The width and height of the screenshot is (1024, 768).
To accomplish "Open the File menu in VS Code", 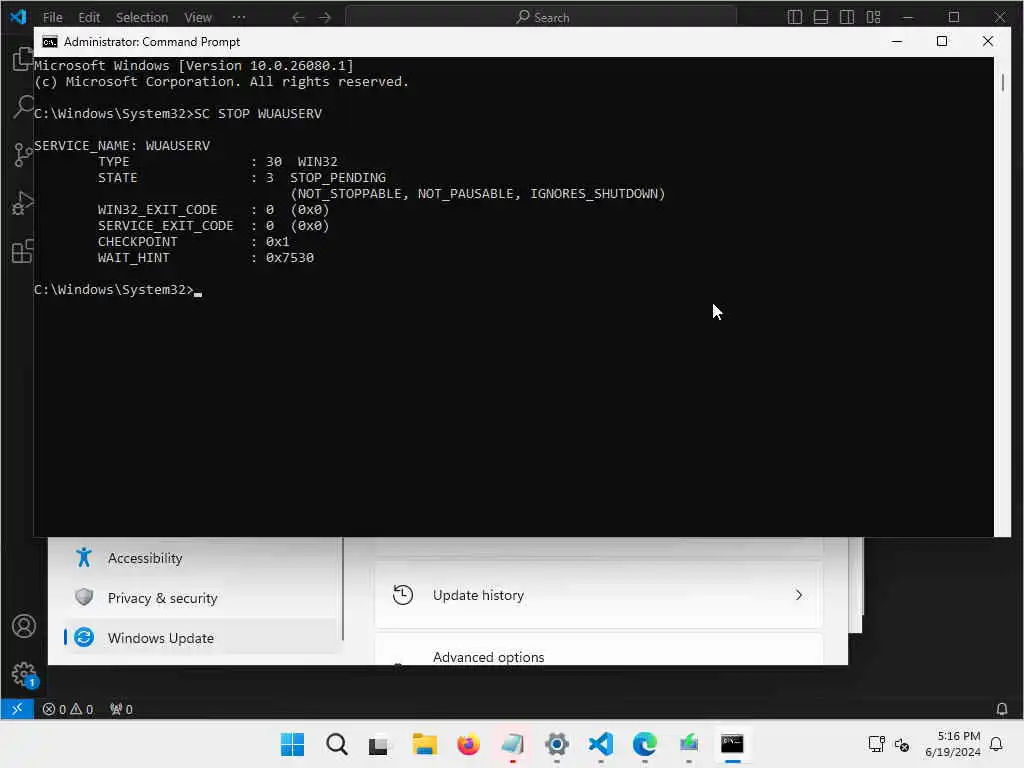I will 52,17.
